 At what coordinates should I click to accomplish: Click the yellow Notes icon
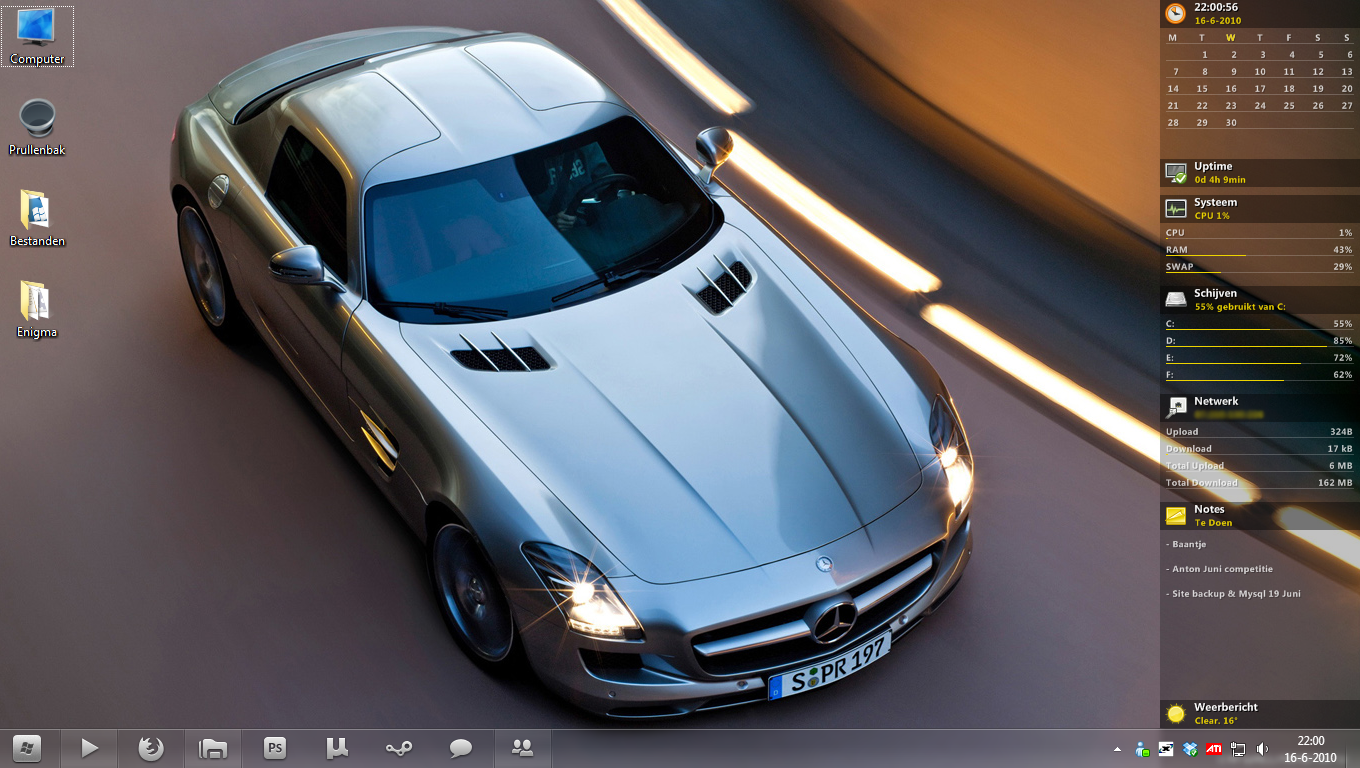tap(1176, 516)
